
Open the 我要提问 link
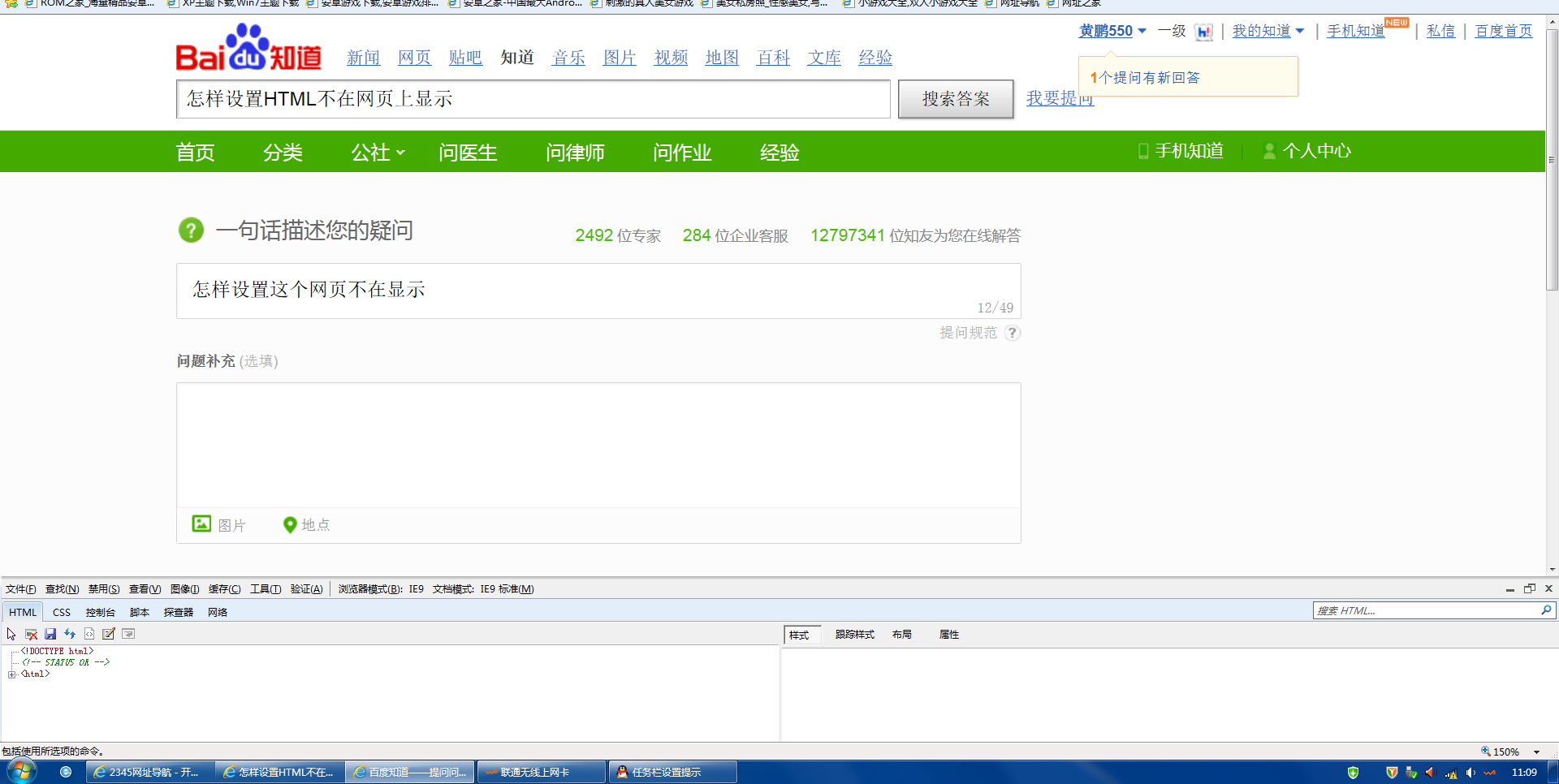coord(1060,98)
